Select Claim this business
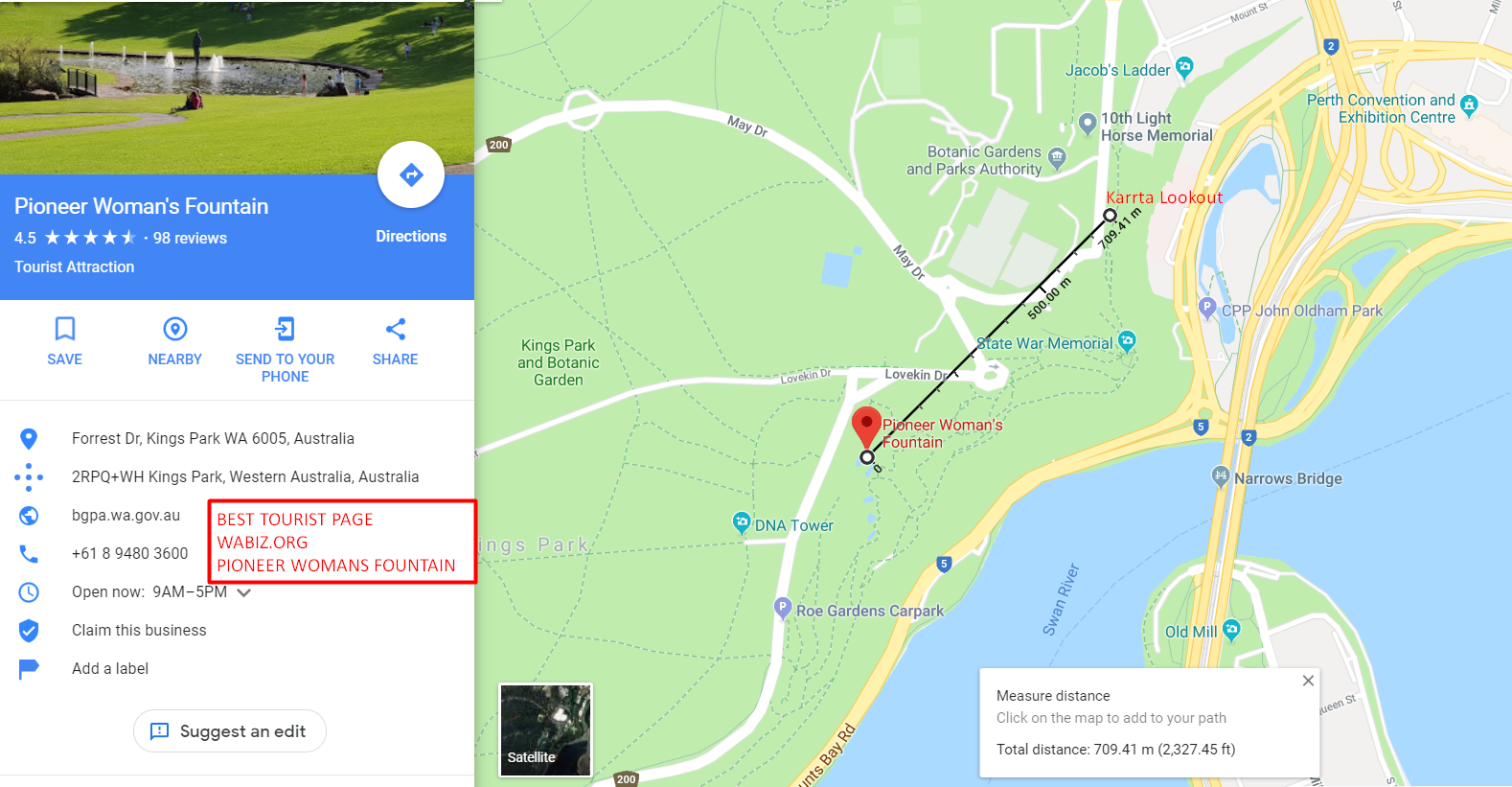Screen dimensions: 1512x787 point(139,630)
